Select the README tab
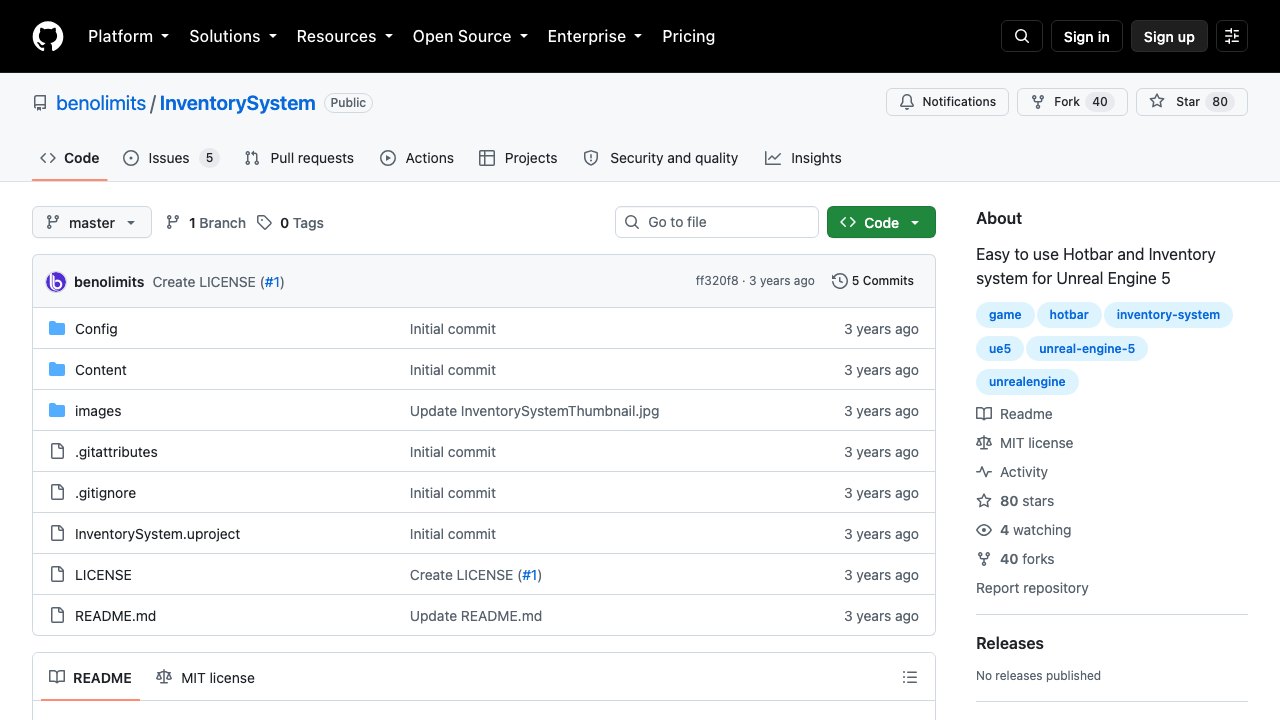 [90, 678]
